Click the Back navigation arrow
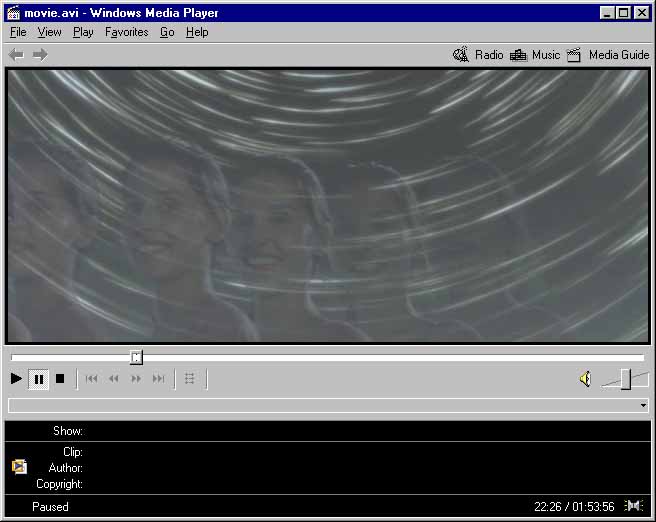The width and height of the screenshot is (656, 522). (x=16, y=55)
